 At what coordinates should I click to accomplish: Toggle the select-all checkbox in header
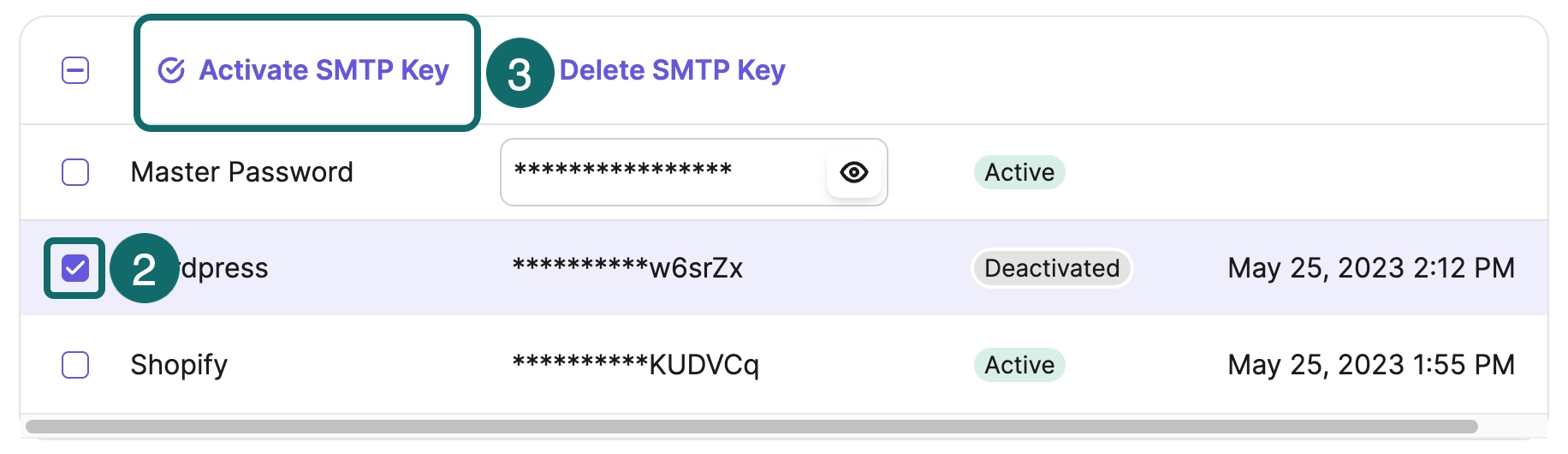(x=75, y=70)
